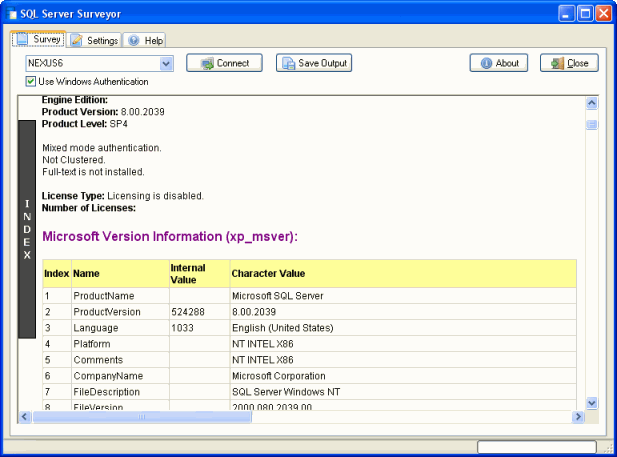Click the Survey tab page icon
The width and height of the screenshot is (617, 457).
click(22, 39)
